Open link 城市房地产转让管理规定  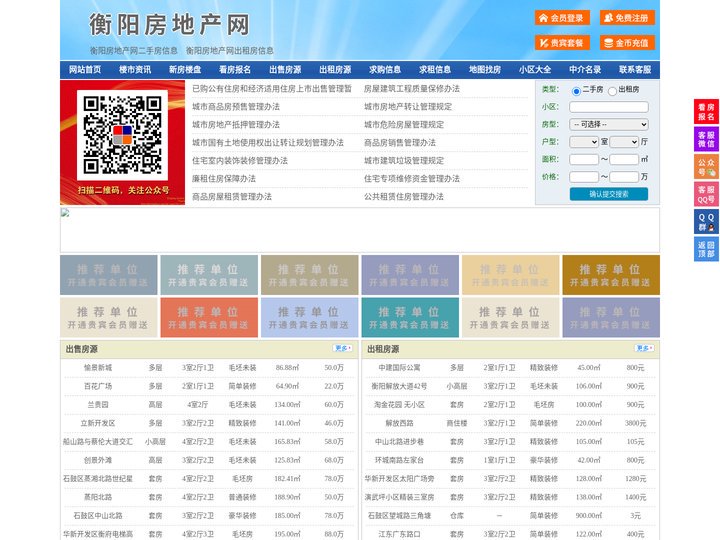tap(408, 107)
